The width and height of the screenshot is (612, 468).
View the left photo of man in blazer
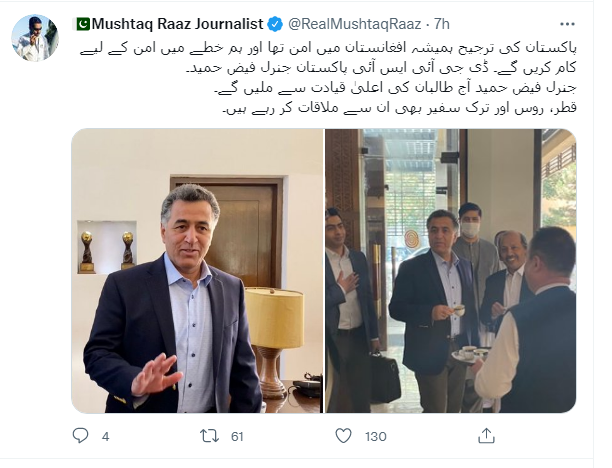point(197,270)
